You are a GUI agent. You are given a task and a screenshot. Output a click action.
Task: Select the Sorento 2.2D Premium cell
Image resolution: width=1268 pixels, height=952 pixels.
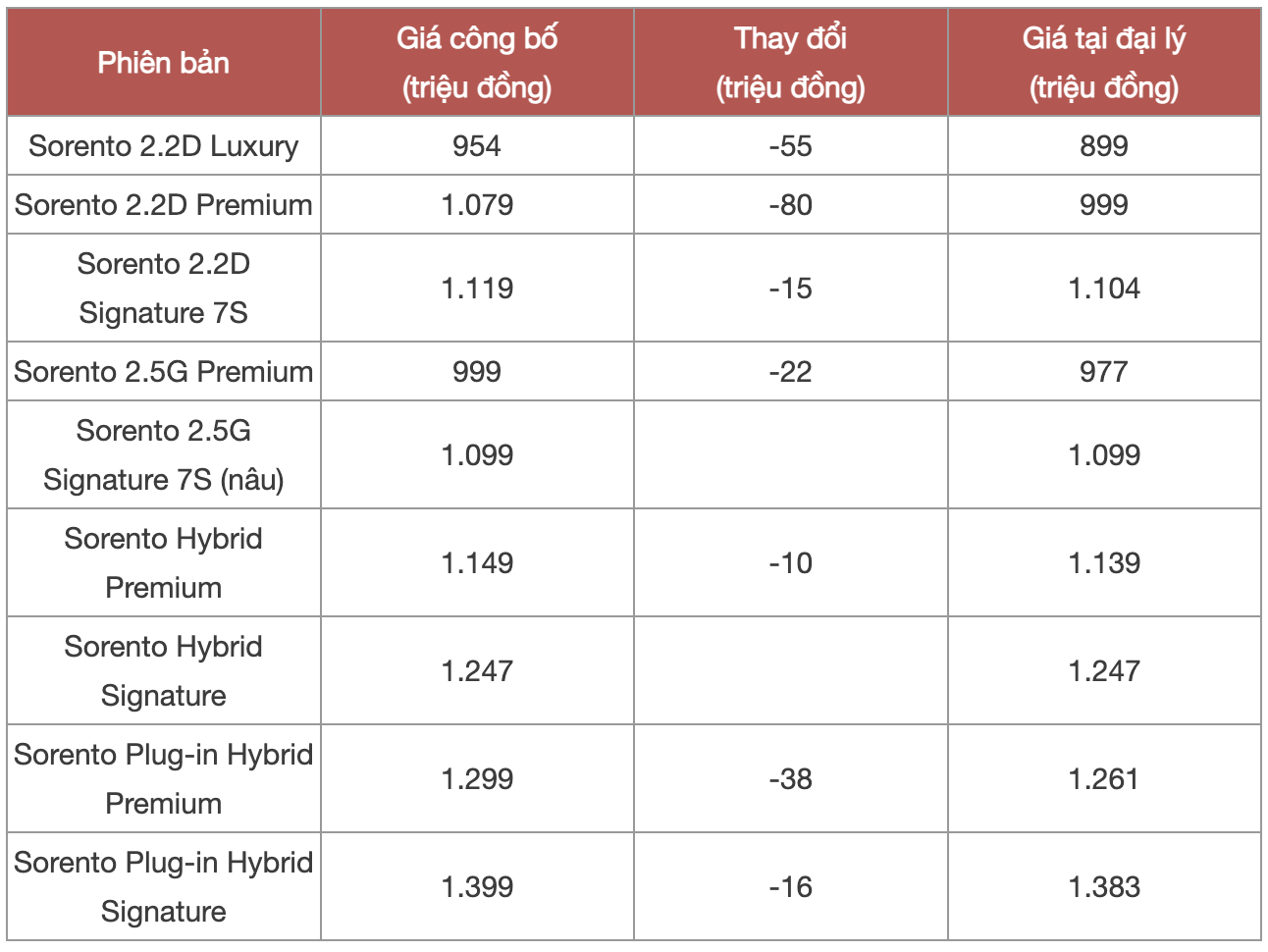coord(164,205)
